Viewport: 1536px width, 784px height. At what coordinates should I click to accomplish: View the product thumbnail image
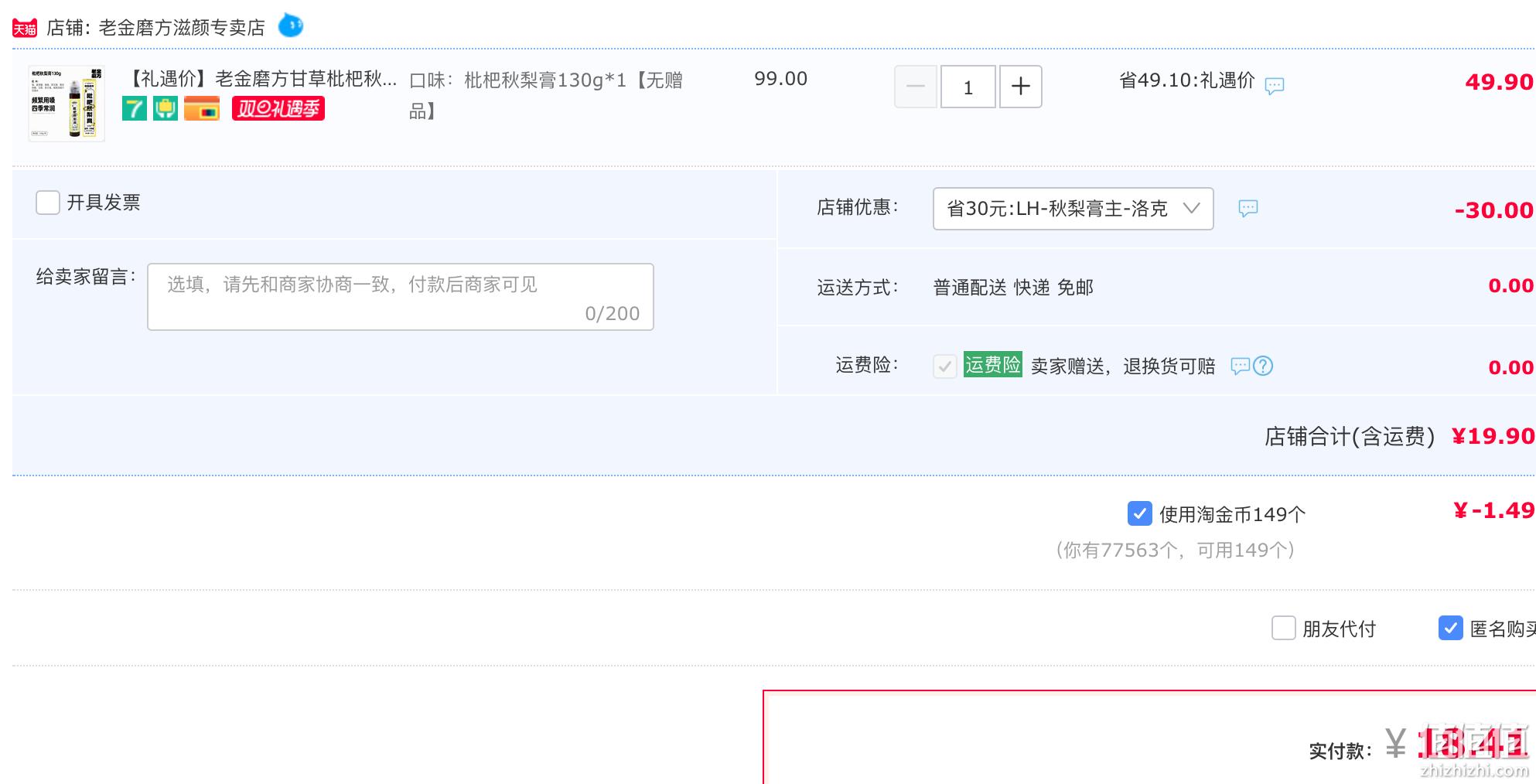point(67,104)
